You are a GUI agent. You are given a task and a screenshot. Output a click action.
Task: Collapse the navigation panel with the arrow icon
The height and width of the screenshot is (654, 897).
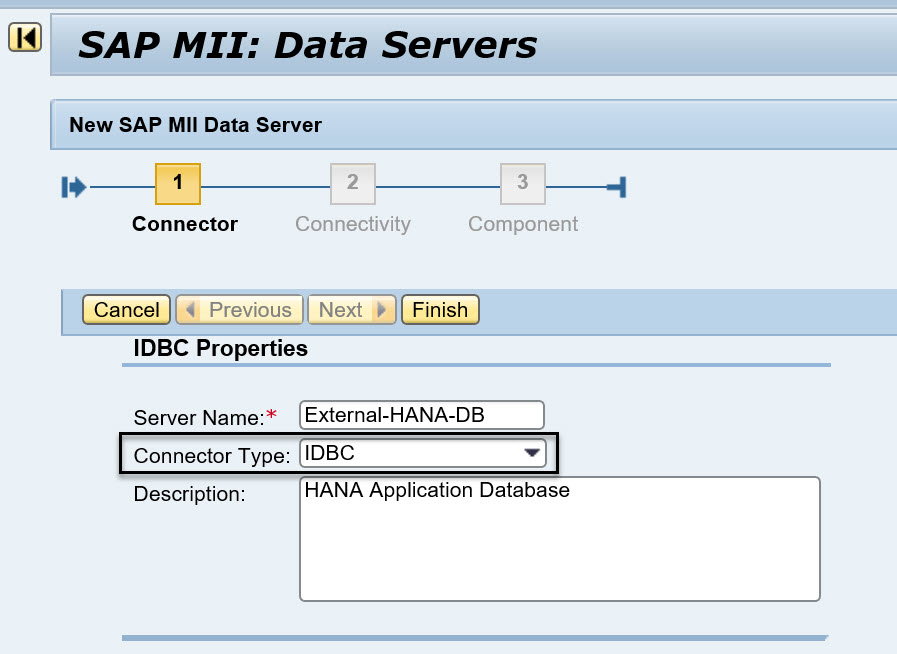pyautogui.click(x=23, y=38)
